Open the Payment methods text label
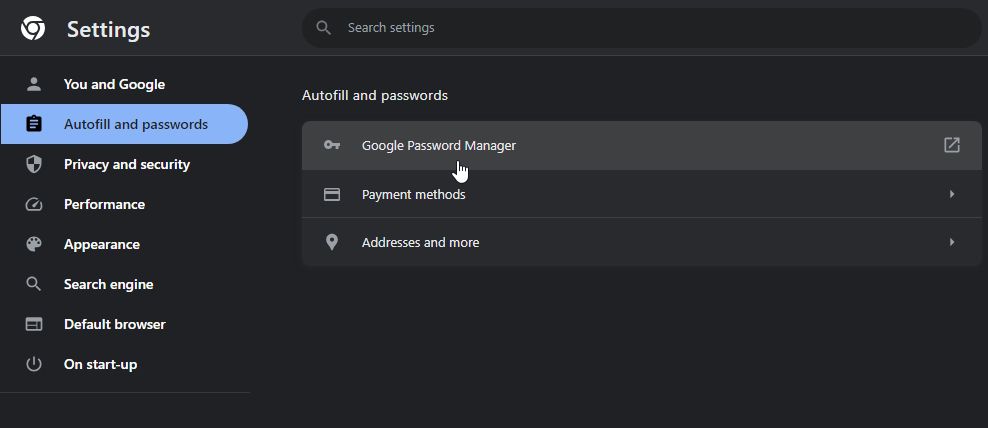988x428 pixels. 413,194
